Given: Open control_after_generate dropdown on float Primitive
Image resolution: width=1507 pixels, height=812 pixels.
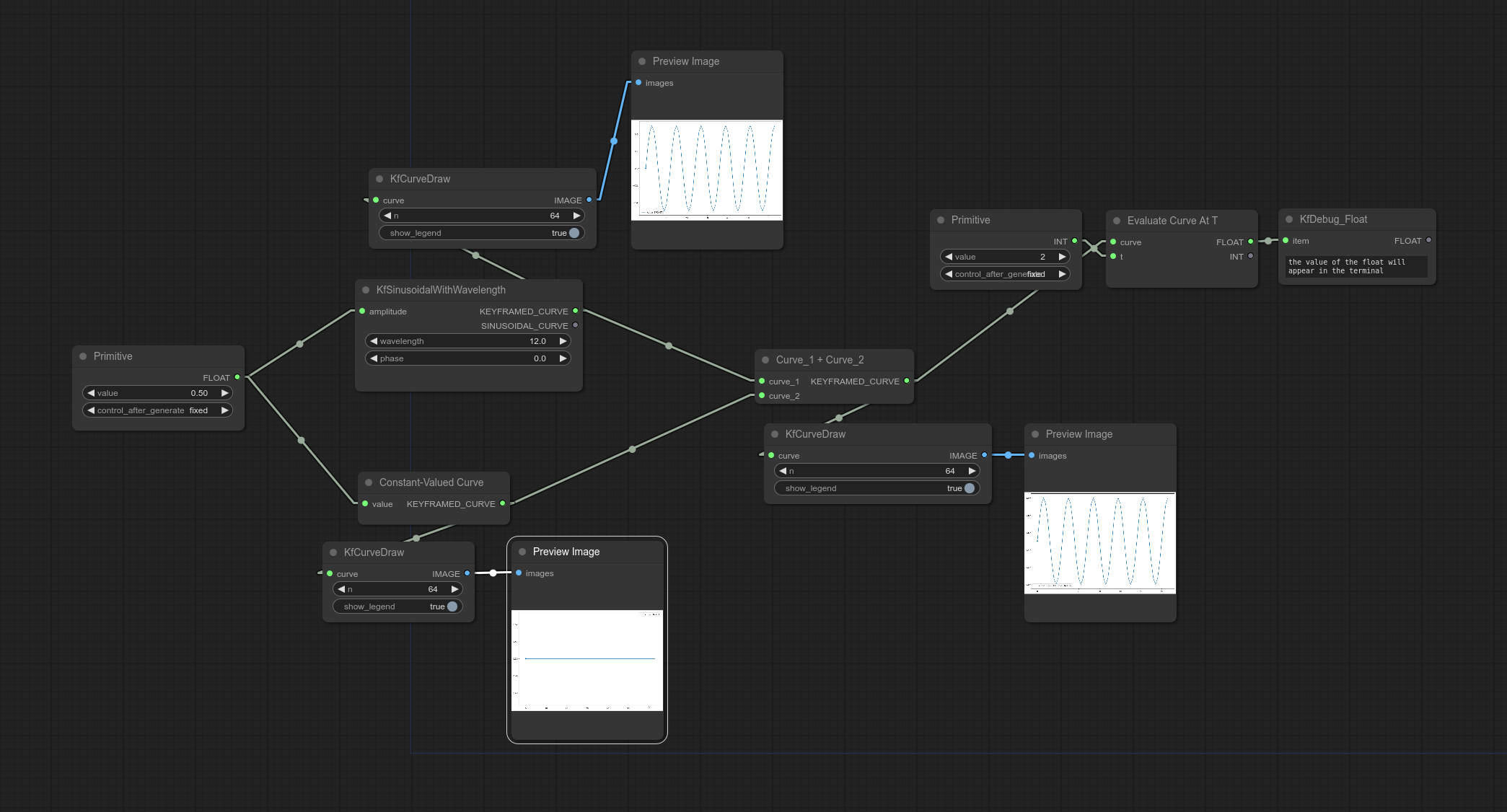Looking at the screenshot, I should point(157,410).
